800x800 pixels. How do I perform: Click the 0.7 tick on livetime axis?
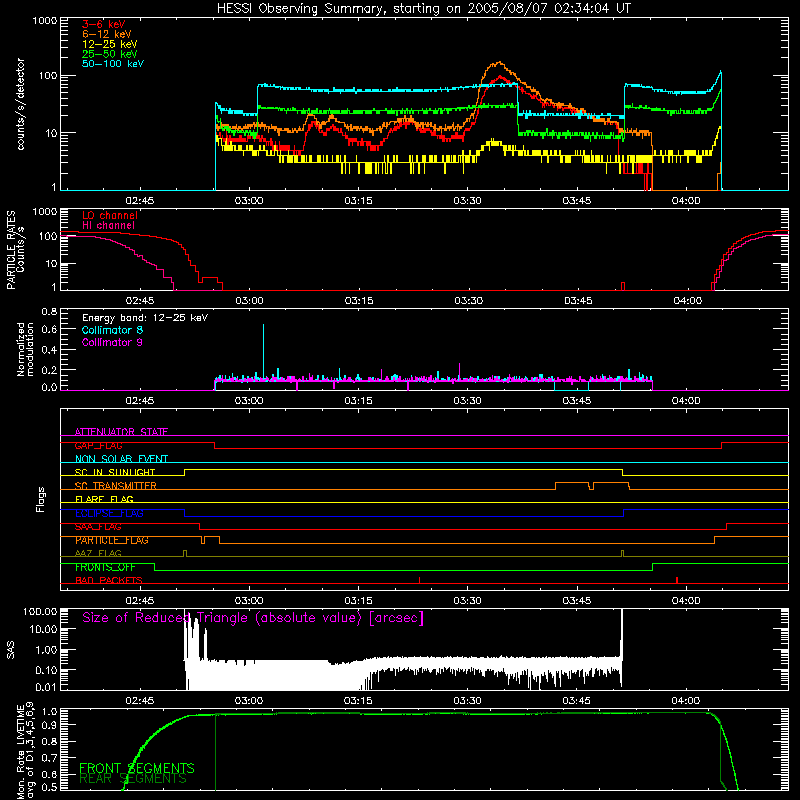coord(51,758)
